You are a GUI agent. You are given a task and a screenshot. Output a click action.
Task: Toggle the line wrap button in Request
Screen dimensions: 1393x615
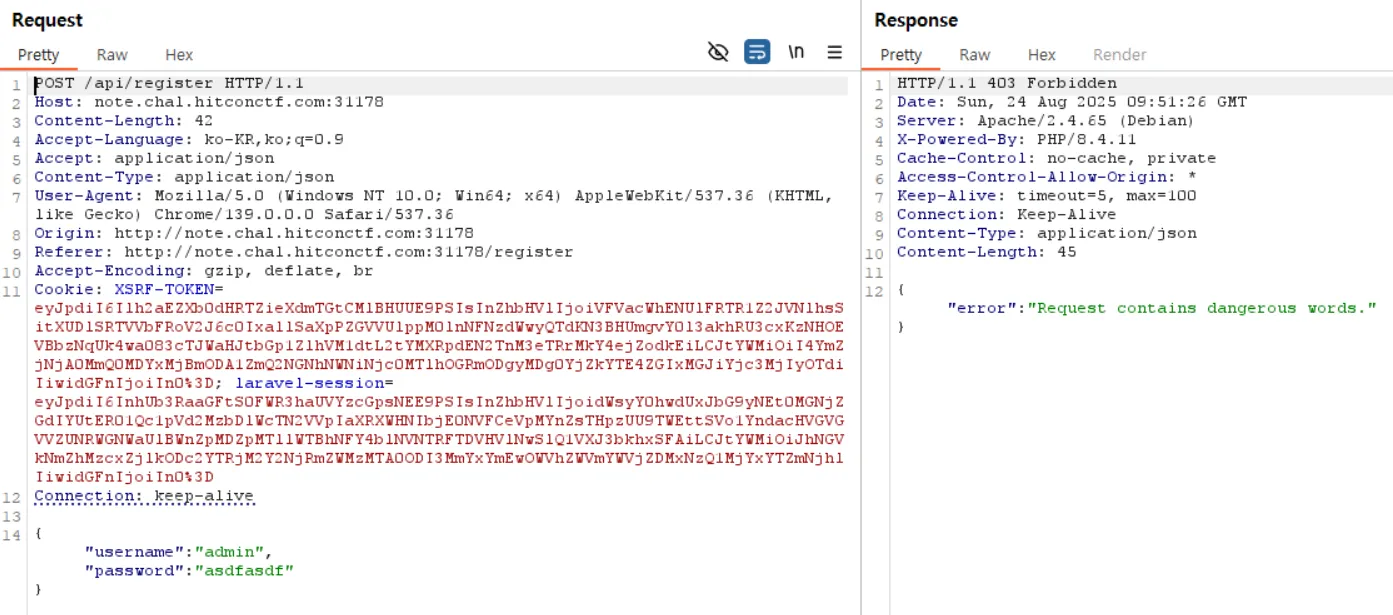coord(757,53)
